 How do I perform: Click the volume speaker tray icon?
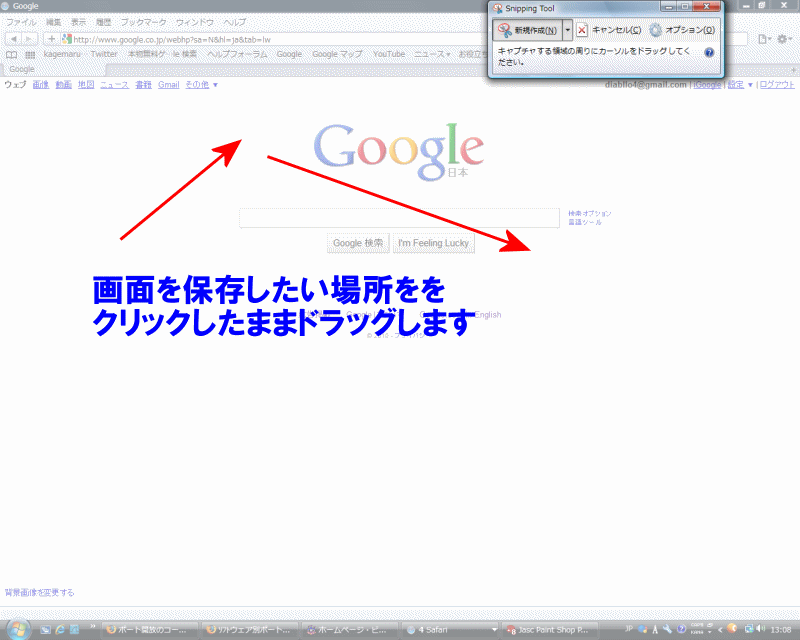click(x=761, y=629)
